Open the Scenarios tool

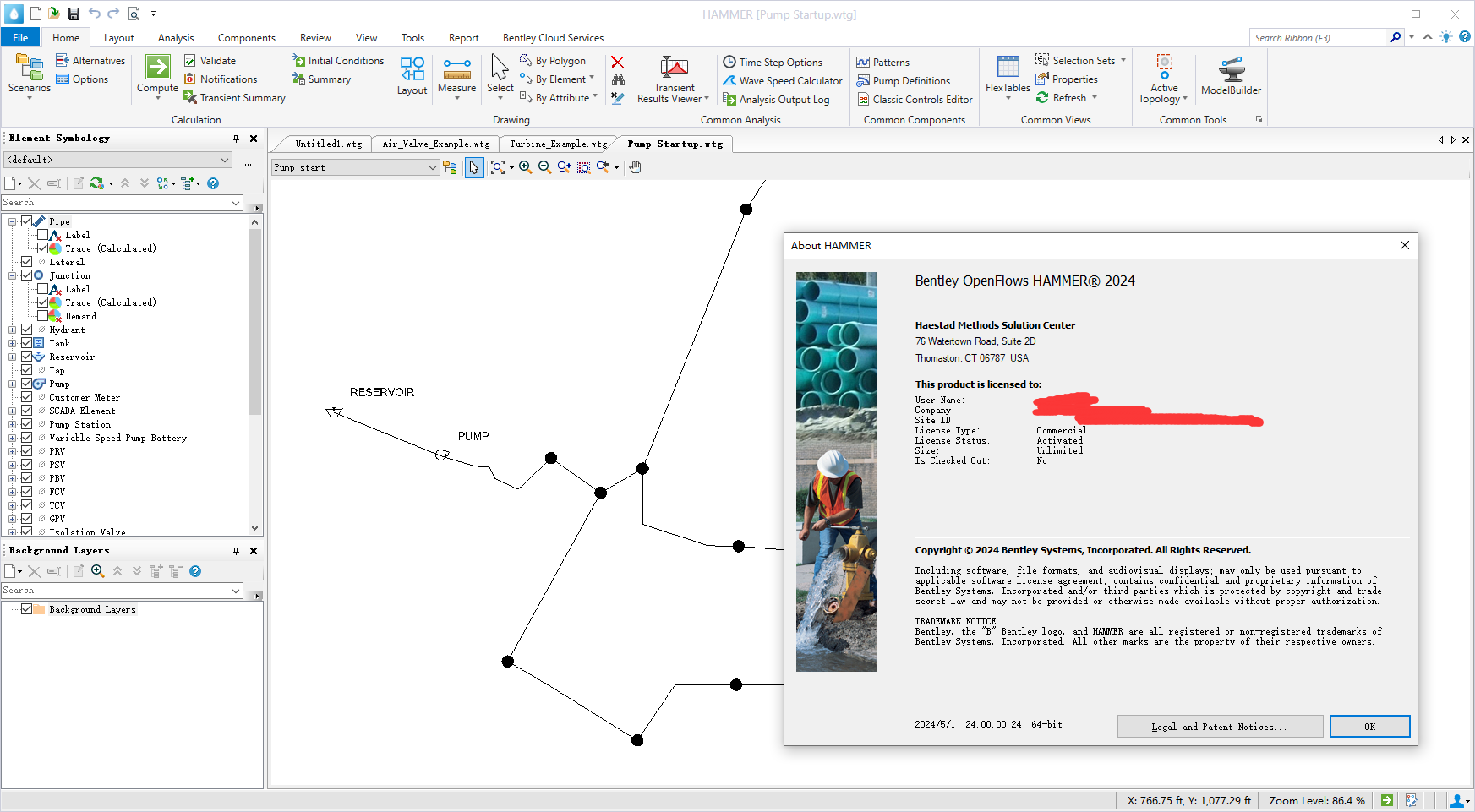click(x=29, y=74)
